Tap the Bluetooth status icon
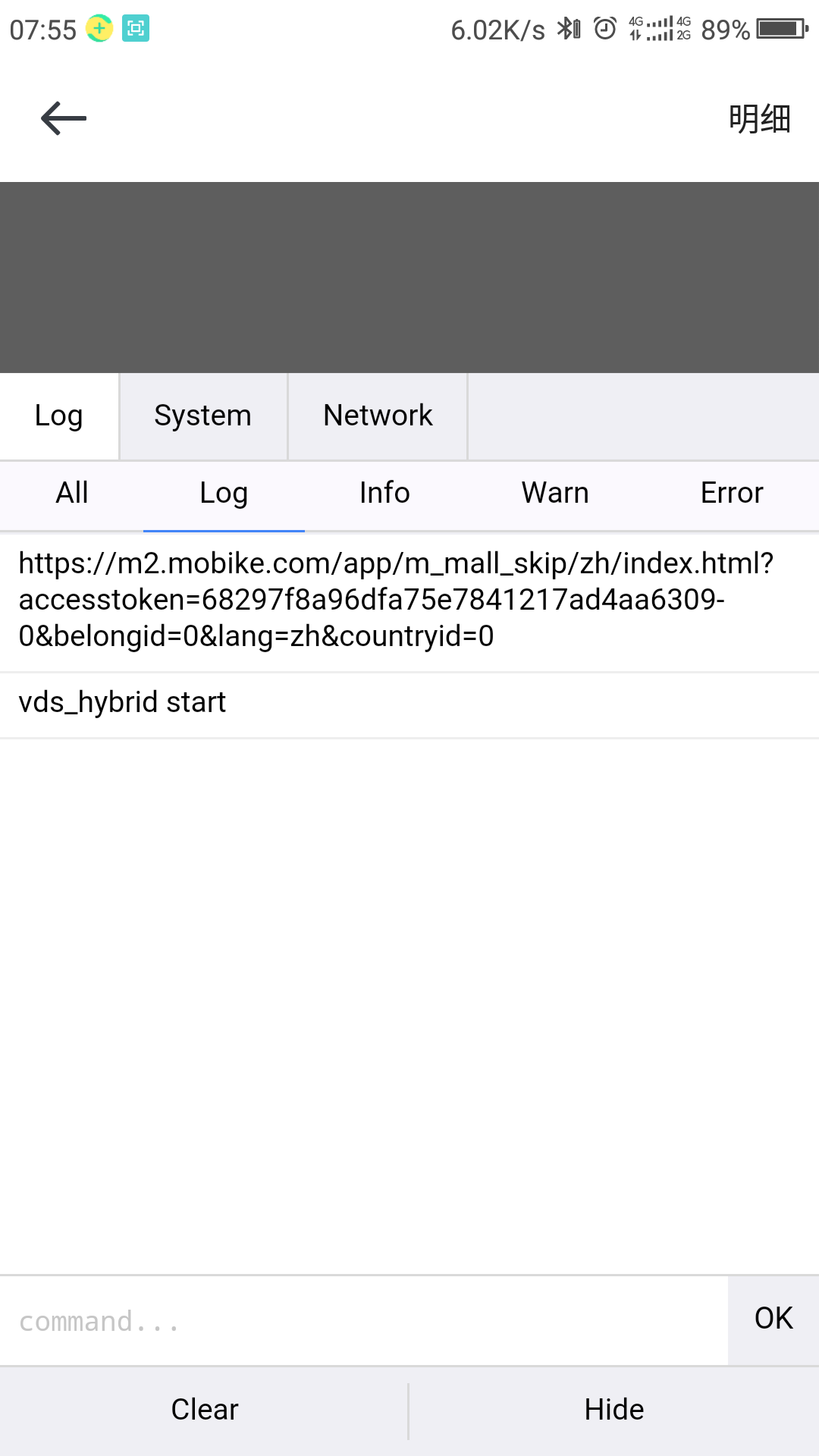 pyautogui.click(x=569, y=29)
